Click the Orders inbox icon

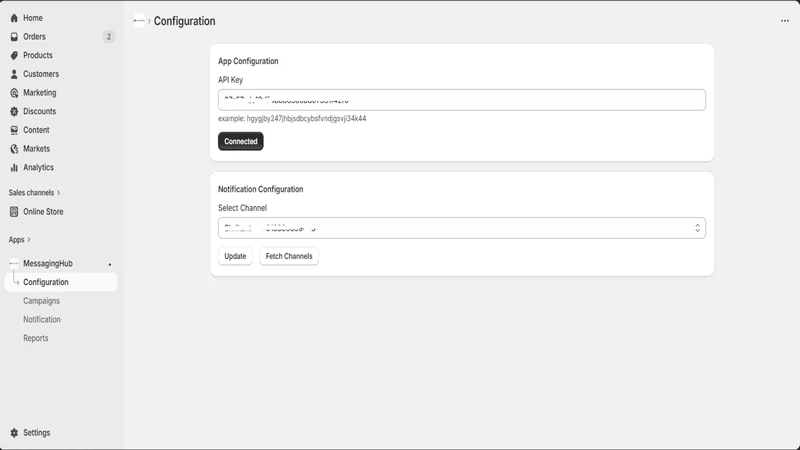pyautogui.click(x=14, y=37)
